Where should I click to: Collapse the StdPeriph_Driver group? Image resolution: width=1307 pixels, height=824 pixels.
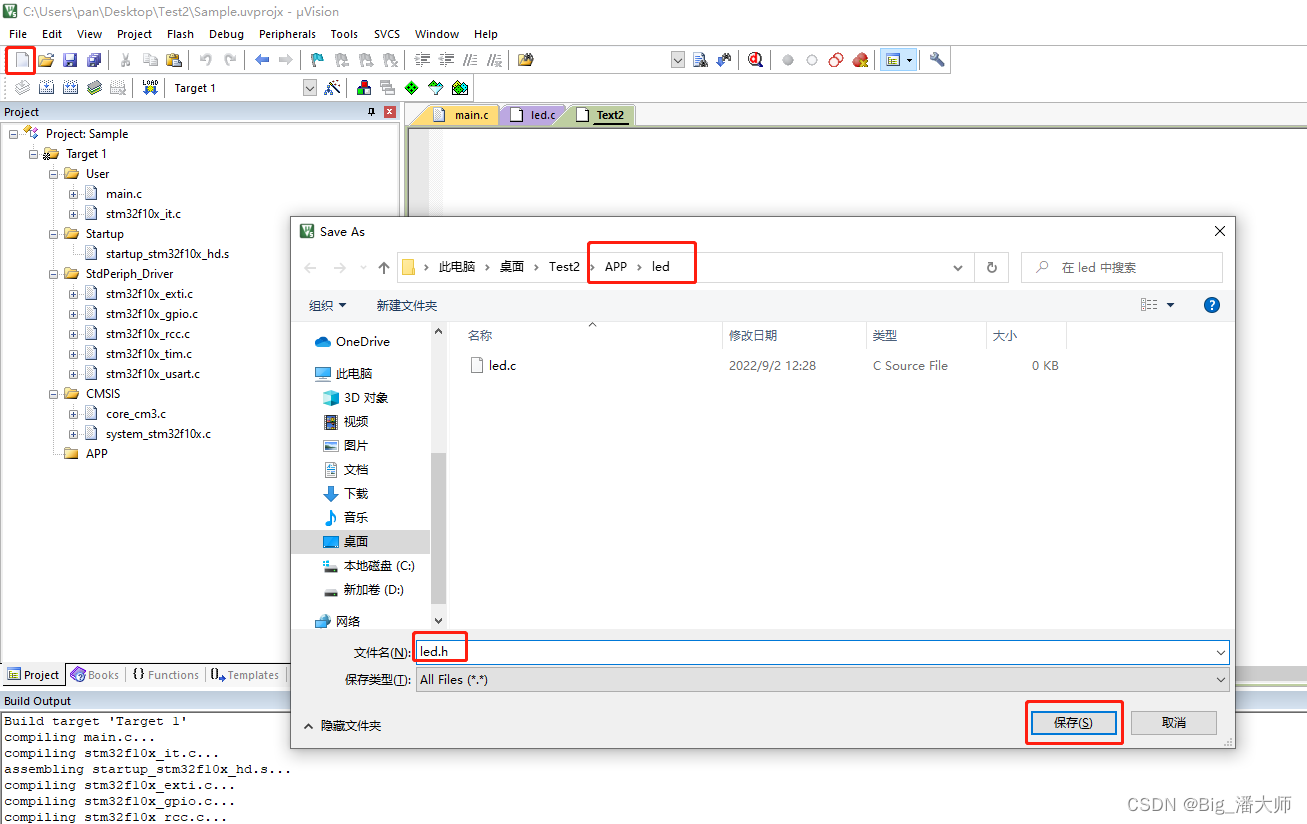(54, 274)
